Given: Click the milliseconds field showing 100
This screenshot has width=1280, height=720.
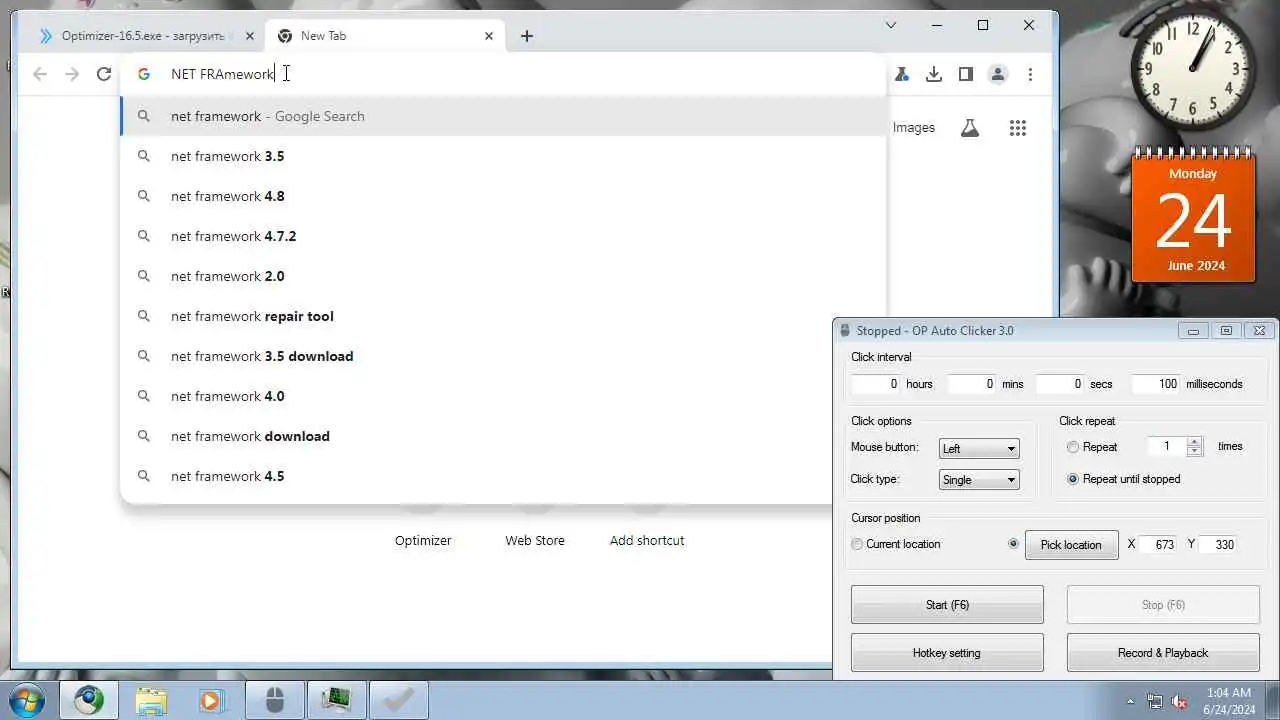Looking at the screenshot, I should click(x=1156, y=384).
